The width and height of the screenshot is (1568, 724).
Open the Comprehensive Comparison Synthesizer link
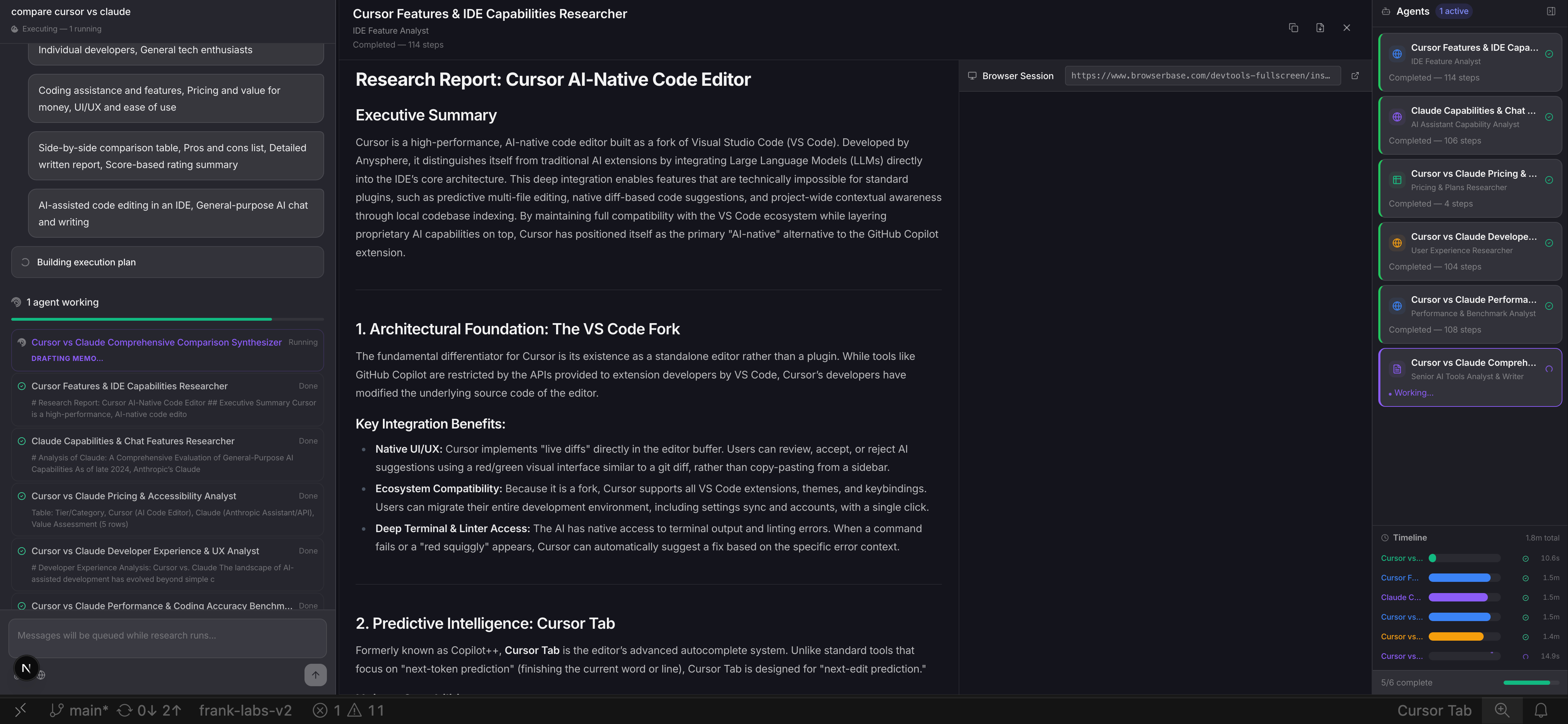(x=156, y=343)
